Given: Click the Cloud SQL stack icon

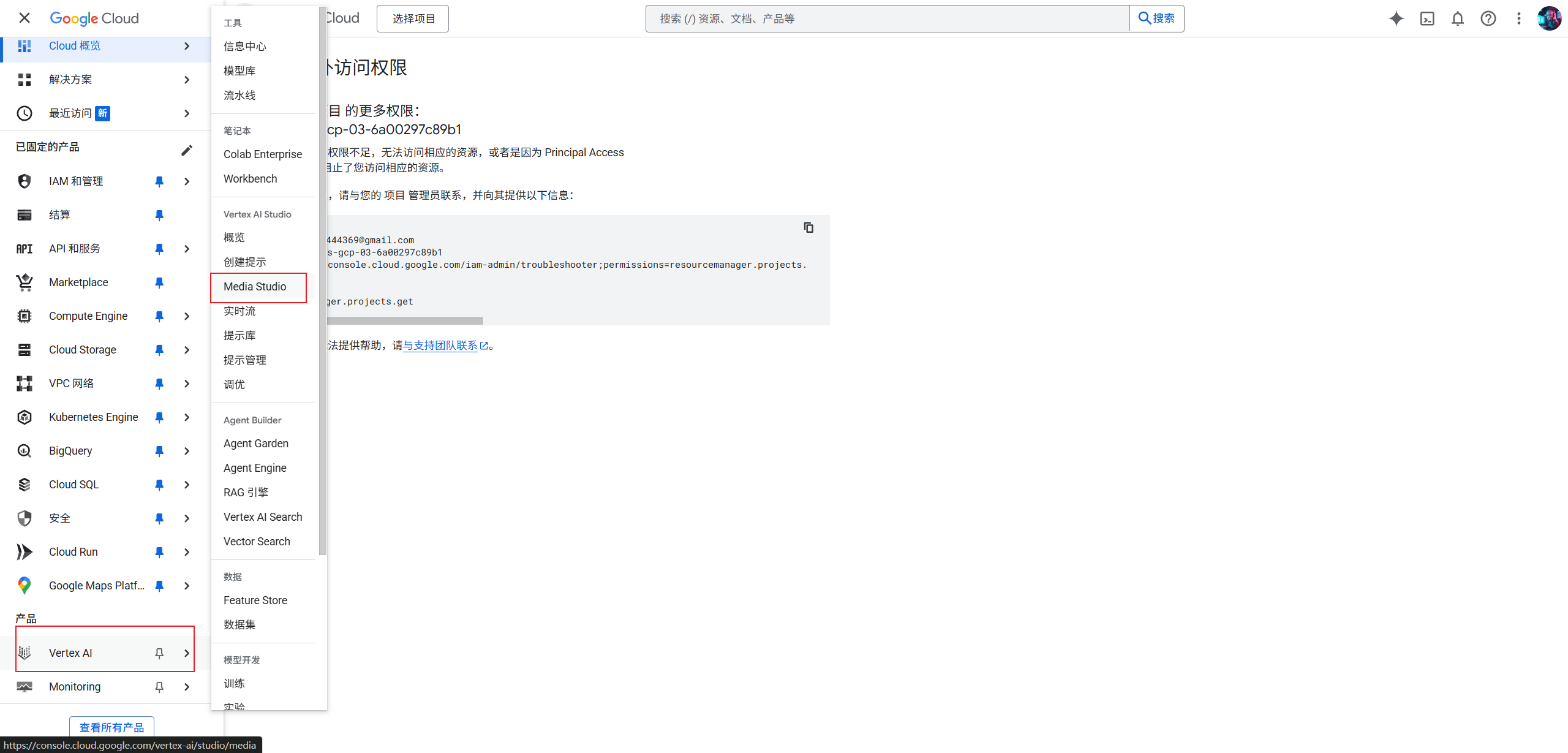Looking at the screenshot, I should (x=24, y=485).
